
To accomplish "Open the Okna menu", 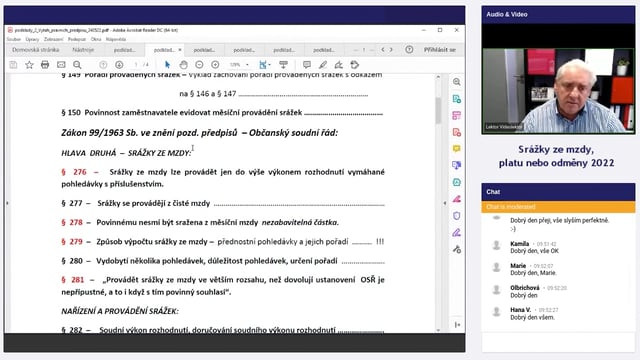I will coord(96,39).
